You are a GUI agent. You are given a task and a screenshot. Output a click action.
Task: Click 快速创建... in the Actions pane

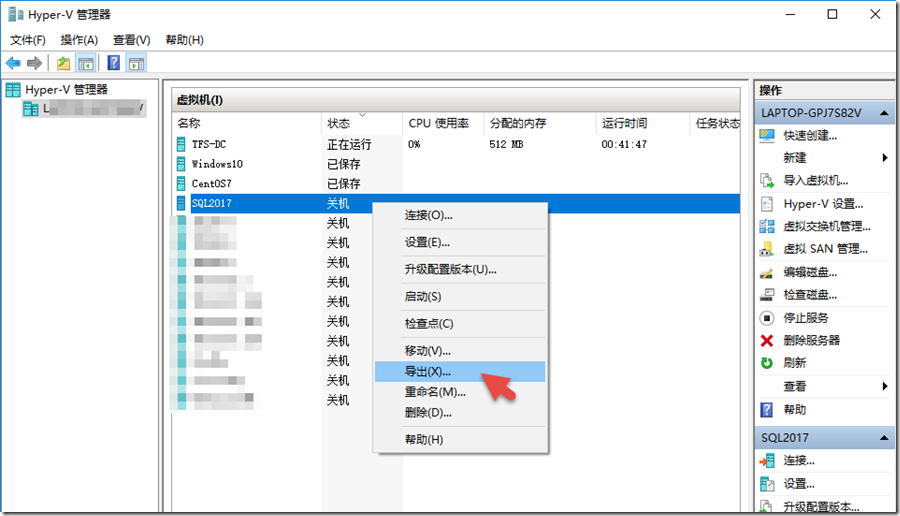[x=810, y=135]
